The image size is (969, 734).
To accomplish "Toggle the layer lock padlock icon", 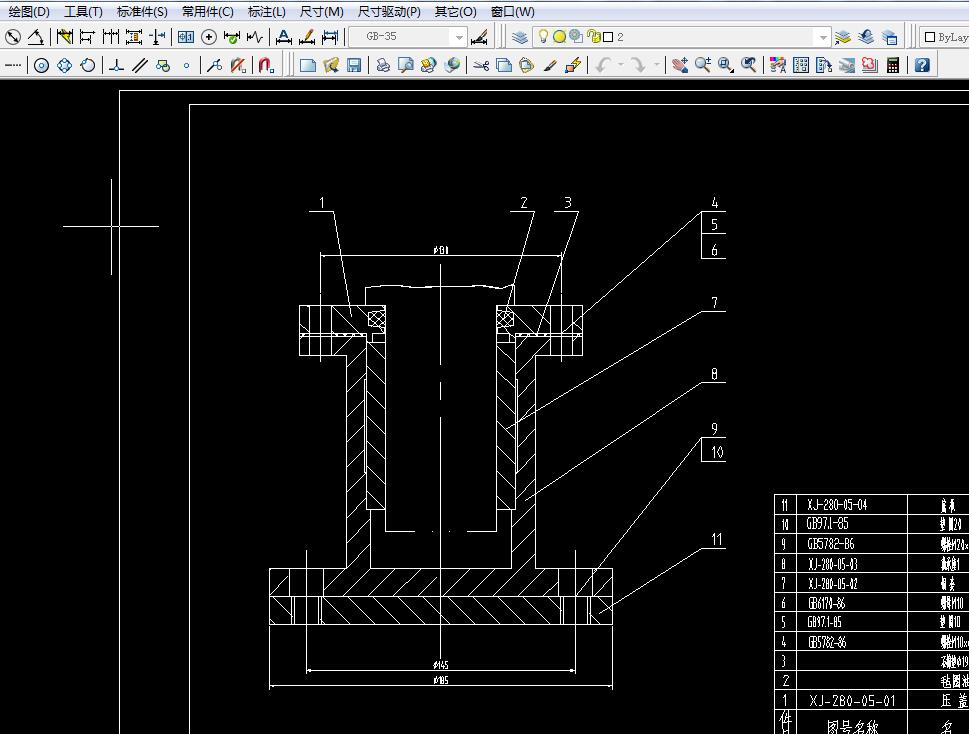I will [594, 36].
